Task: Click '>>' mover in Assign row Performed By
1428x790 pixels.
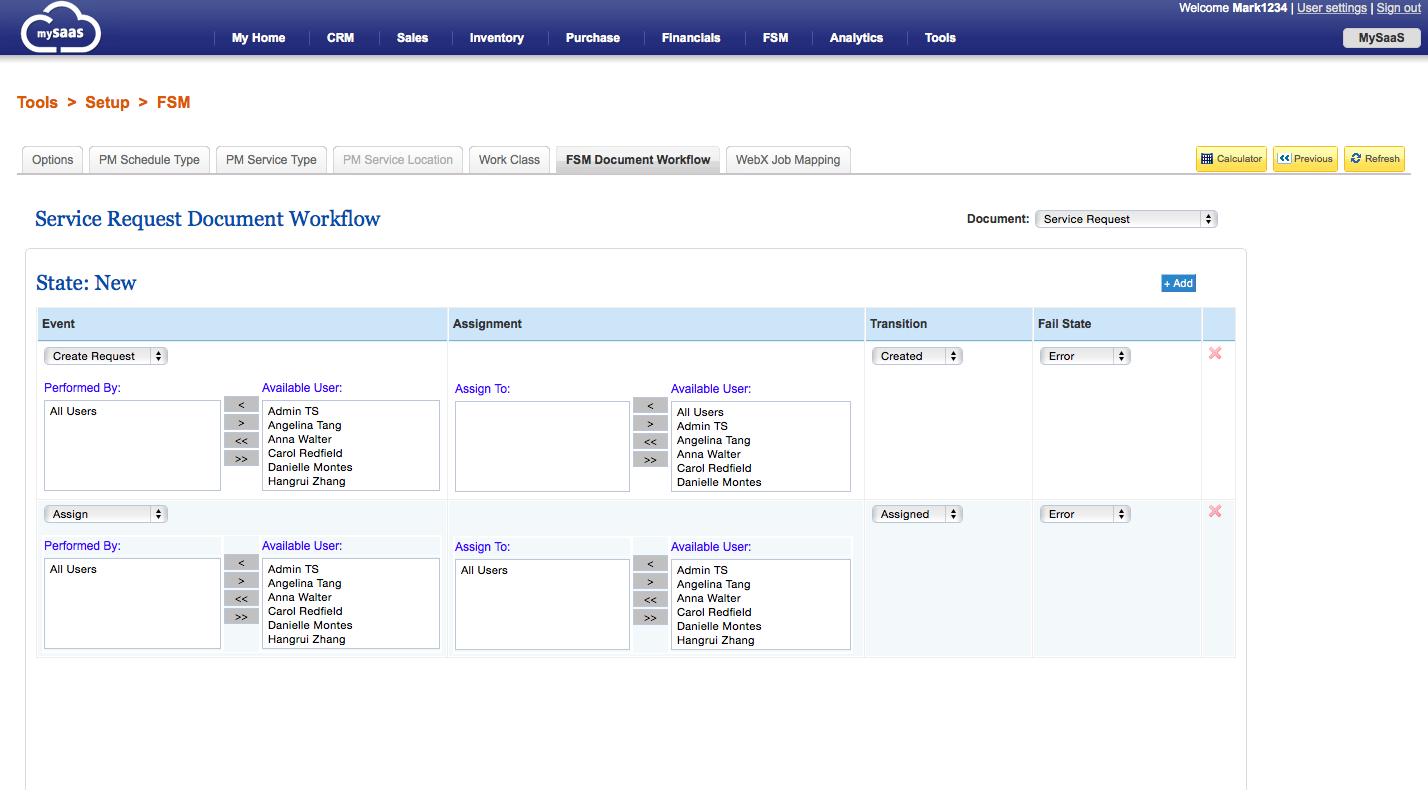Action: coord(241,617)
